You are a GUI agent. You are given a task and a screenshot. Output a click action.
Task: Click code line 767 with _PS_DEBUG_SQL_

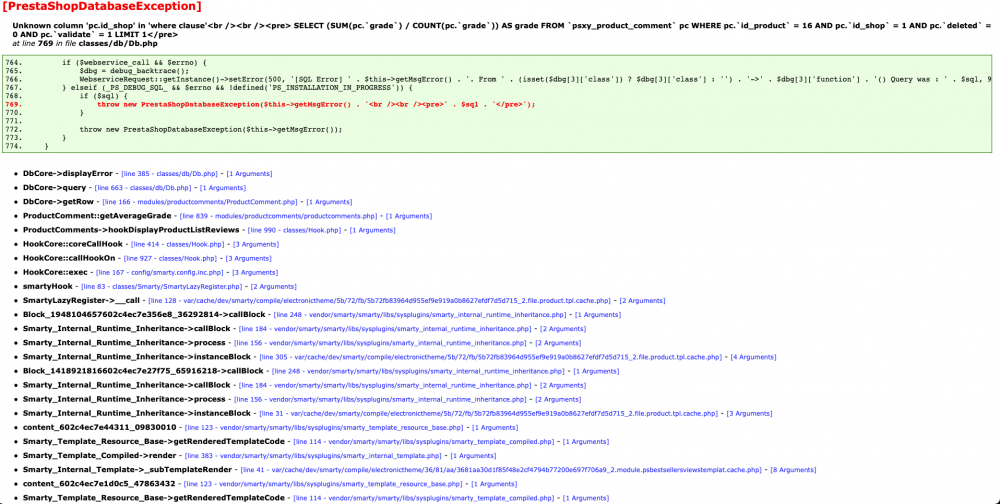pos(237,87)
